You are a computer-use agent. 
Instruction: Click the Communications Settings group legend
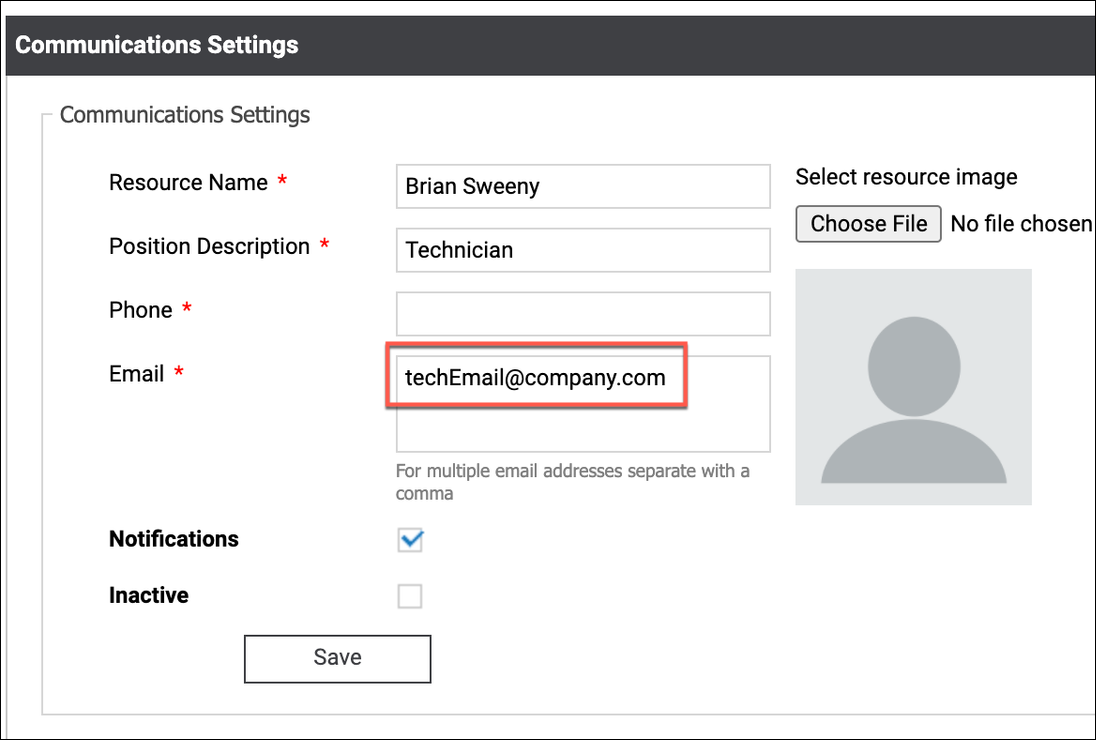click(x=185, y=115)
